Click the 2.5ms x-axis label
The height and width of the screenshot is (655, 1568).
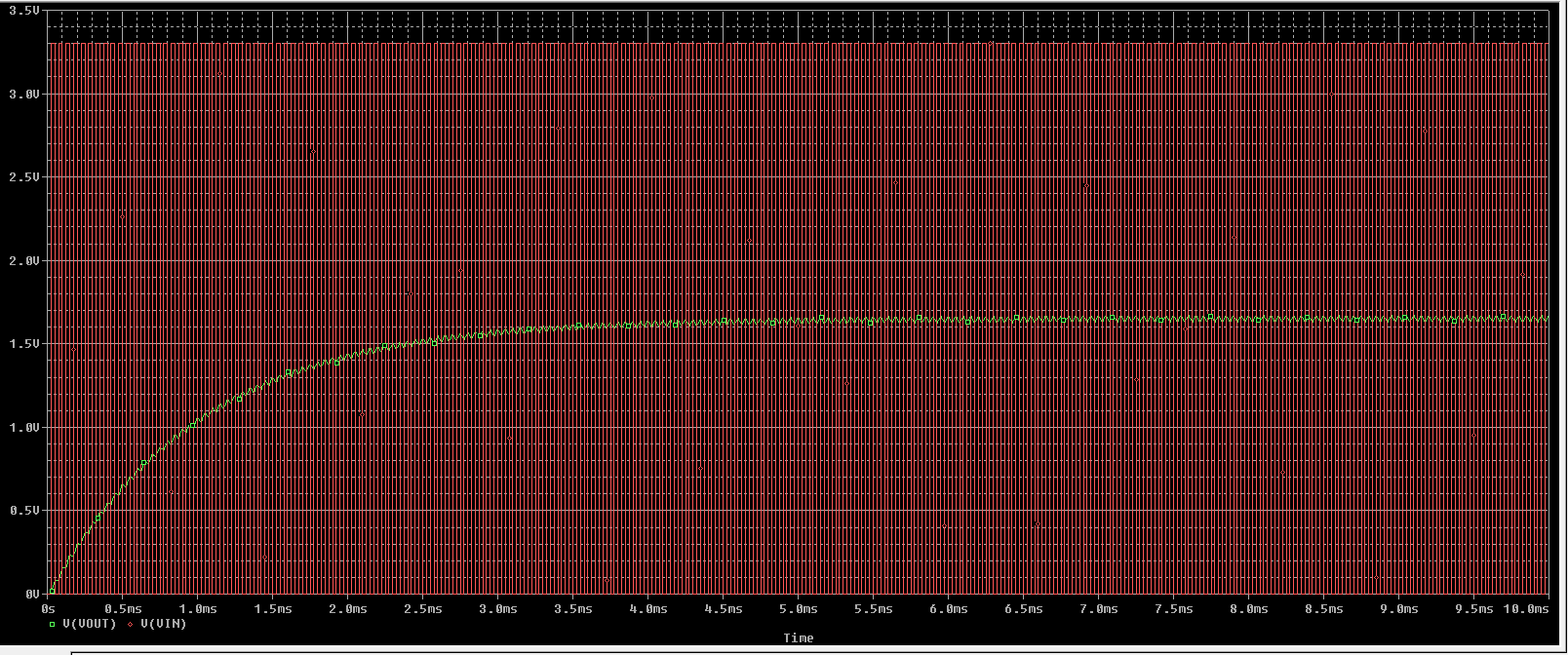[x=423, y=609]
